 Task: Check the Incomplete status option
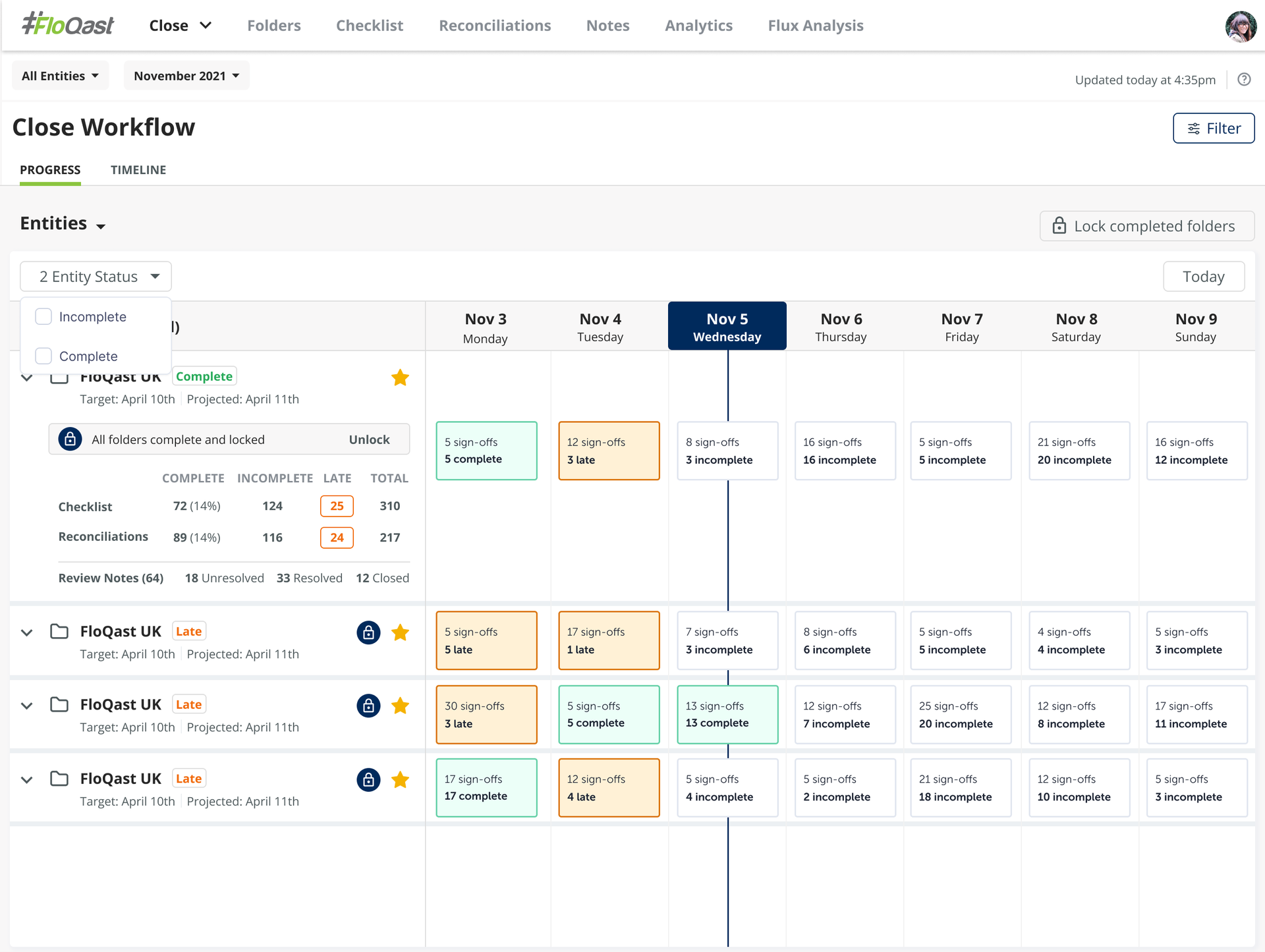[x=43, y=316]
